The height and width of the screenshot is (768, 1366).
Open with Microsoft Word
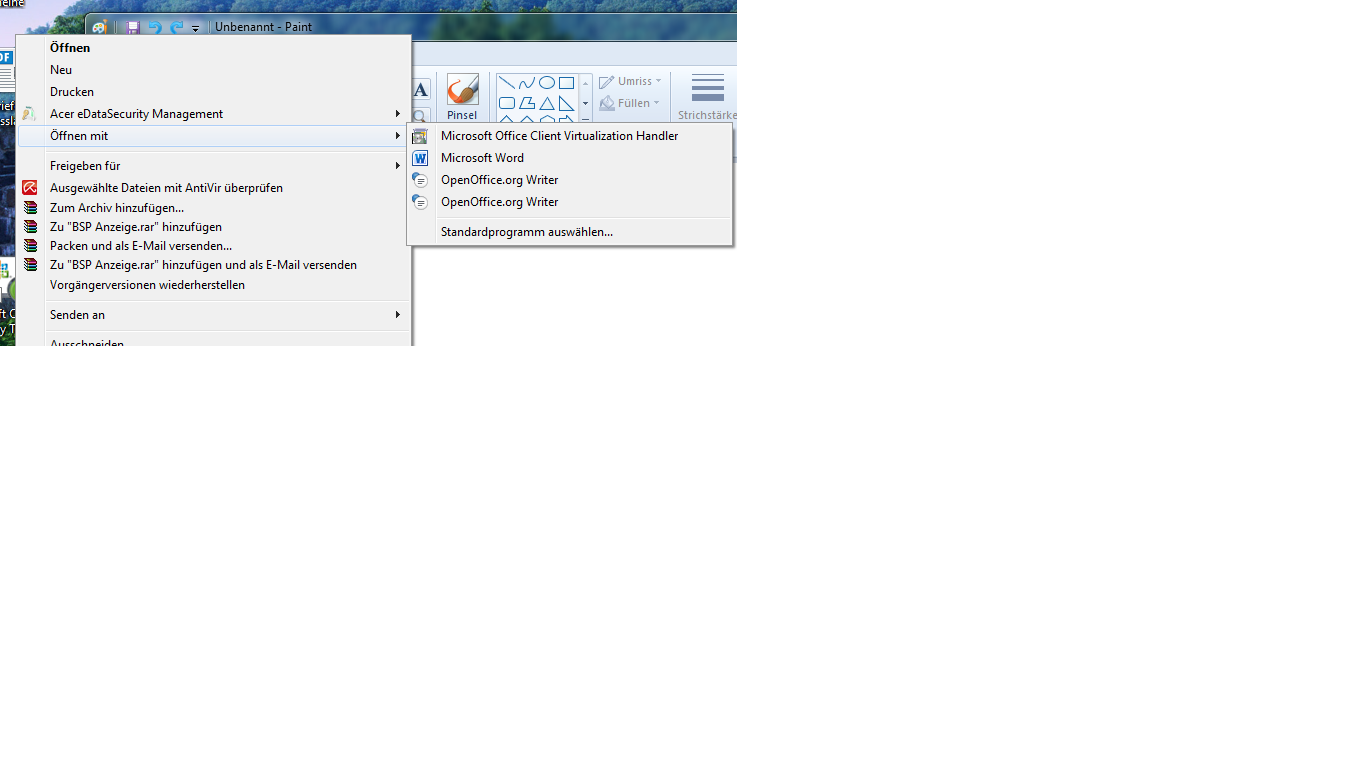tap(482, 158)
